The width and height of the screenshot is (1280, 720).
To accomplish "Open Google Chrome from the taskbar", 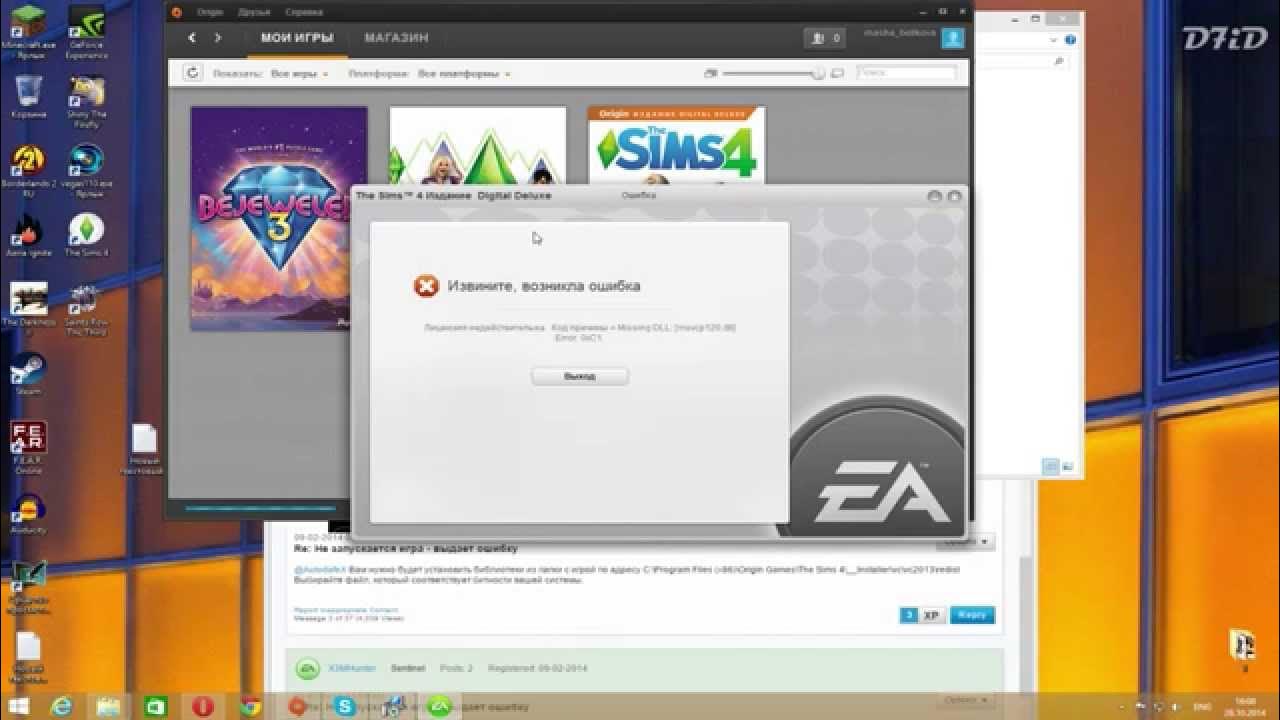I will 250,706.
